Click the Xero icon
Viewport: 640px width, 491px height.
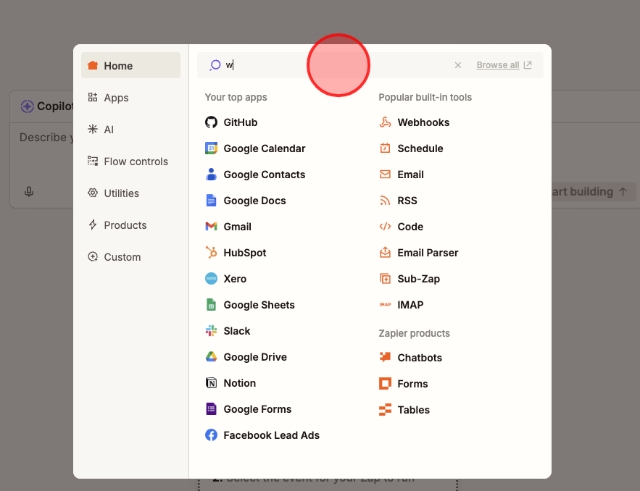click(x=211, y=279)
